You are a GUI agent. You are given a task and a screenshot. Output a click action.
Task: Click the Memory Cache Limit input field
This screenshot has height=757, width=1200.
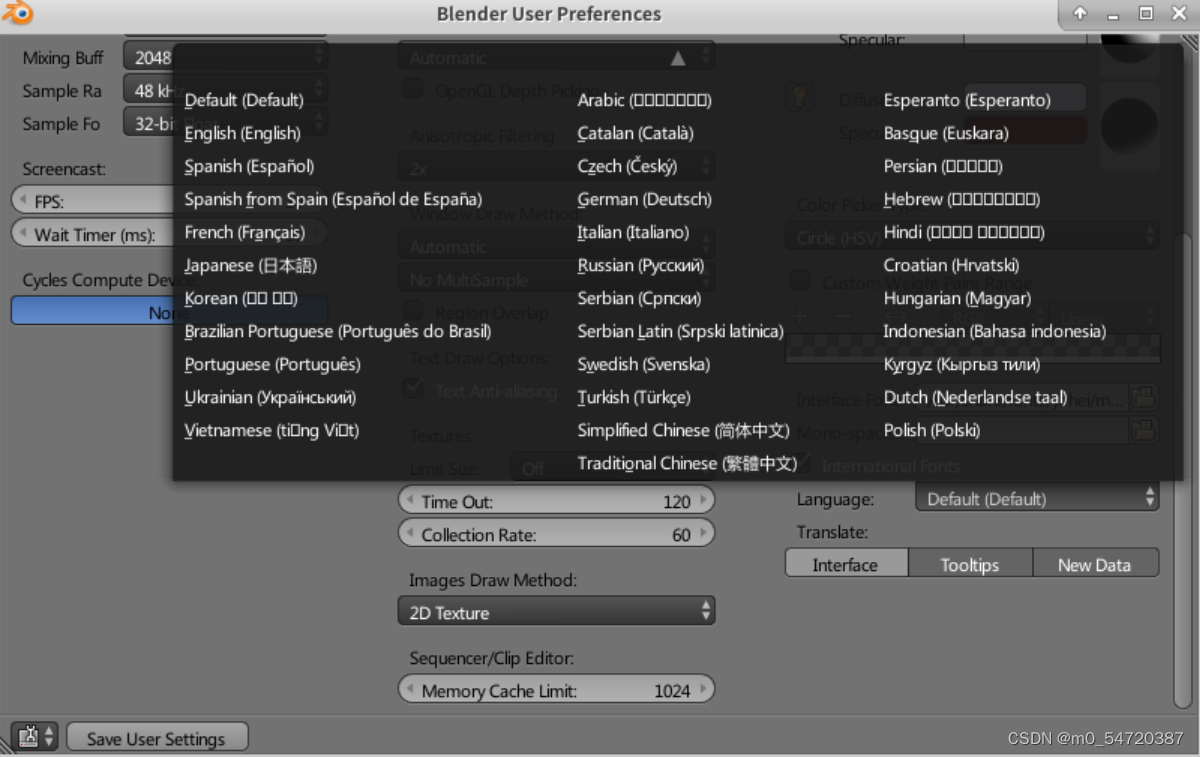click(556, 690)
